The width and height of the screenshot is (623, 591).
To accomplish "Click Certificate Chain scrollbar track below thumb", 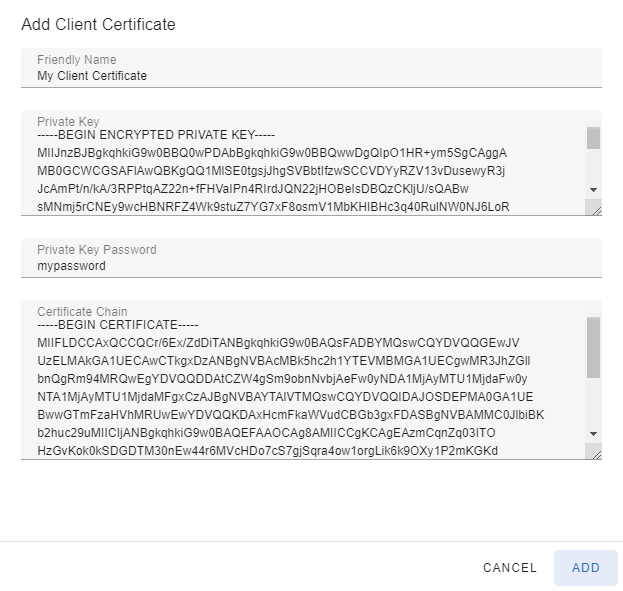I will (x=593, y=402).
